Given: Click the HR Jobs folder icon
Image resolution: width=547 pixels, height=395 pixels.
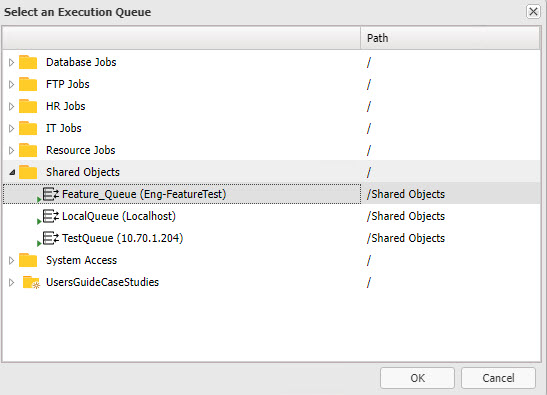Looking at the screenshot, I should (28, 106).
